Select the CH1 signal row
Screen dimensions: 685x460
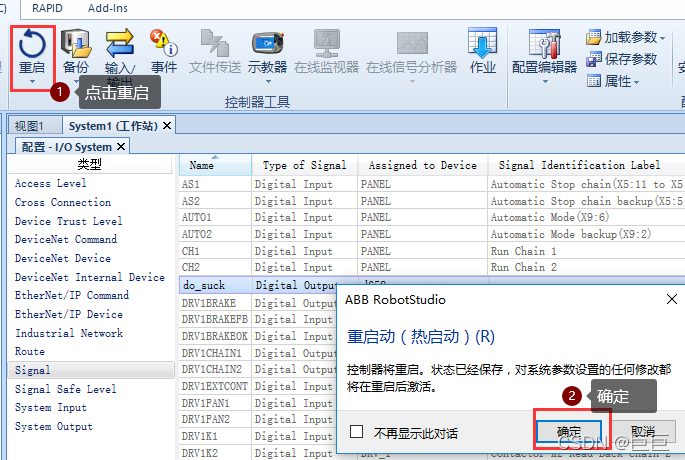(432, 251)
